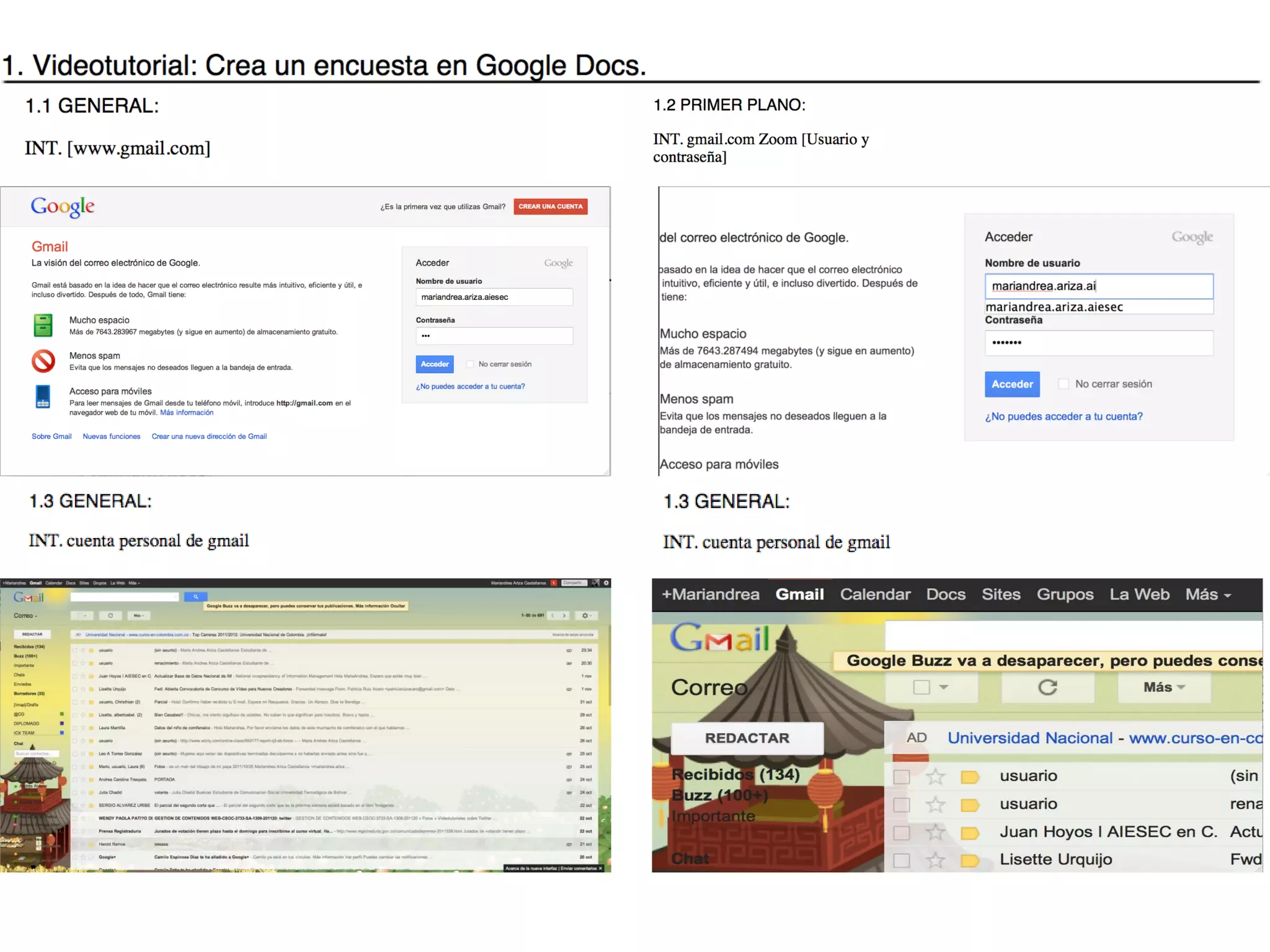Screen dimensions: 1270x952
Task: Open the inbox toolbar settings gear
Action: coord(585,615)
